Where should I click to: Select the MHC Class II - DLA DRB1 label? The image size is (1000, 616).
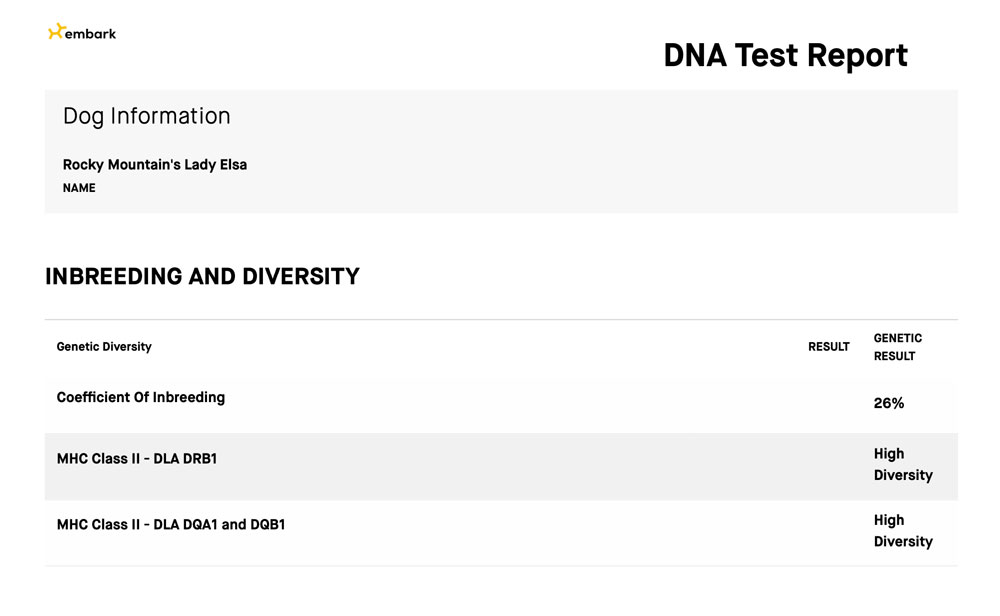click(137, 459)
